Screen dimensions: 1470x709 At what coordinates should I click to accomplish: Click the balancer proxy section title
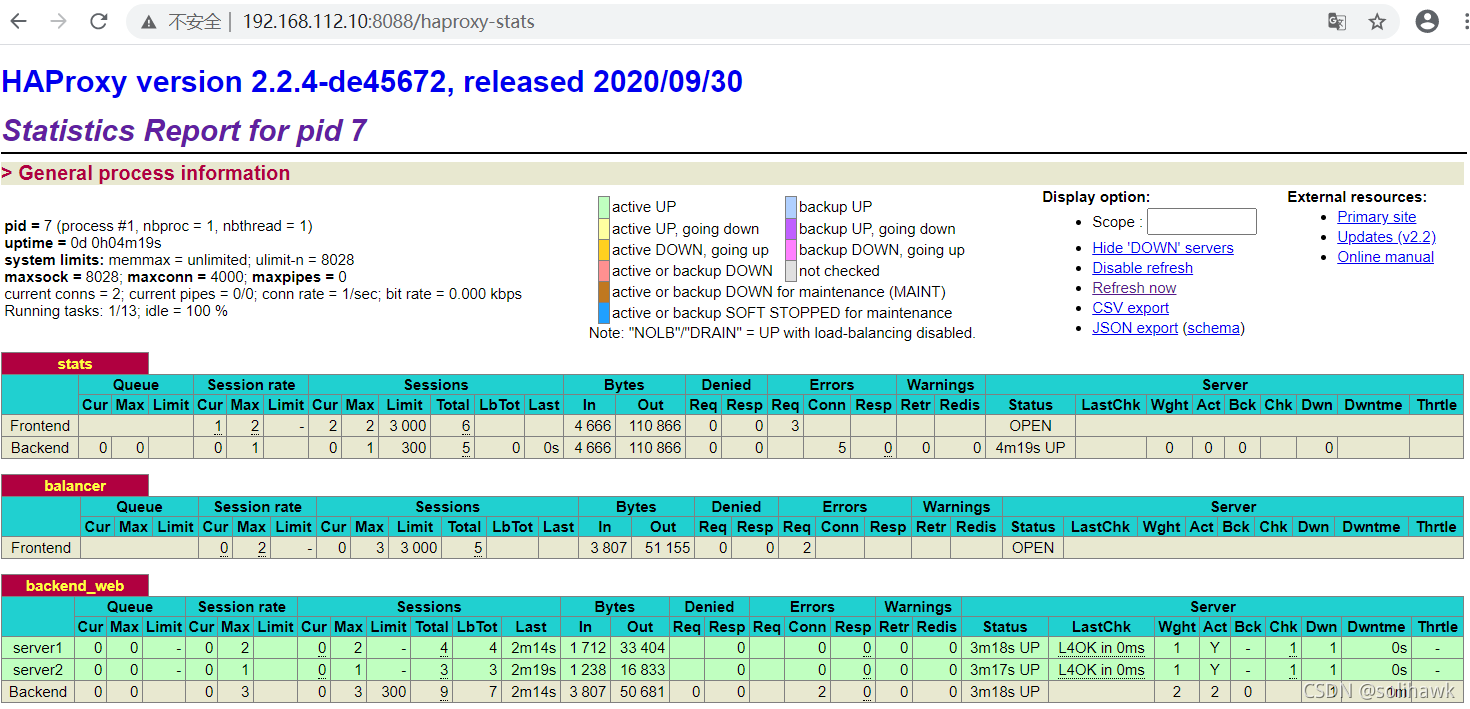point(75,486)
